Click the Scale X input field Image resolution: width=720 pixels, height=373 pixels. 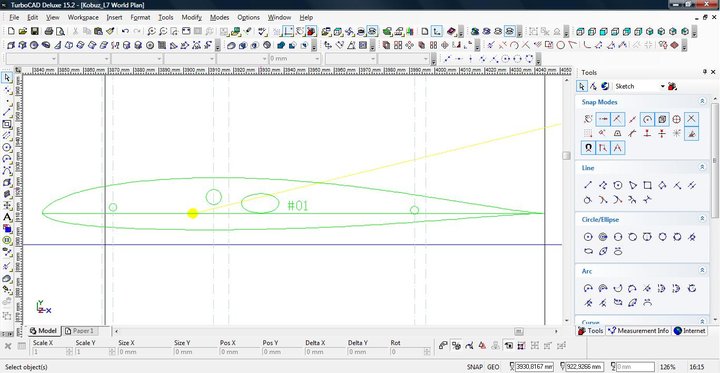click(x=51, y=352)
